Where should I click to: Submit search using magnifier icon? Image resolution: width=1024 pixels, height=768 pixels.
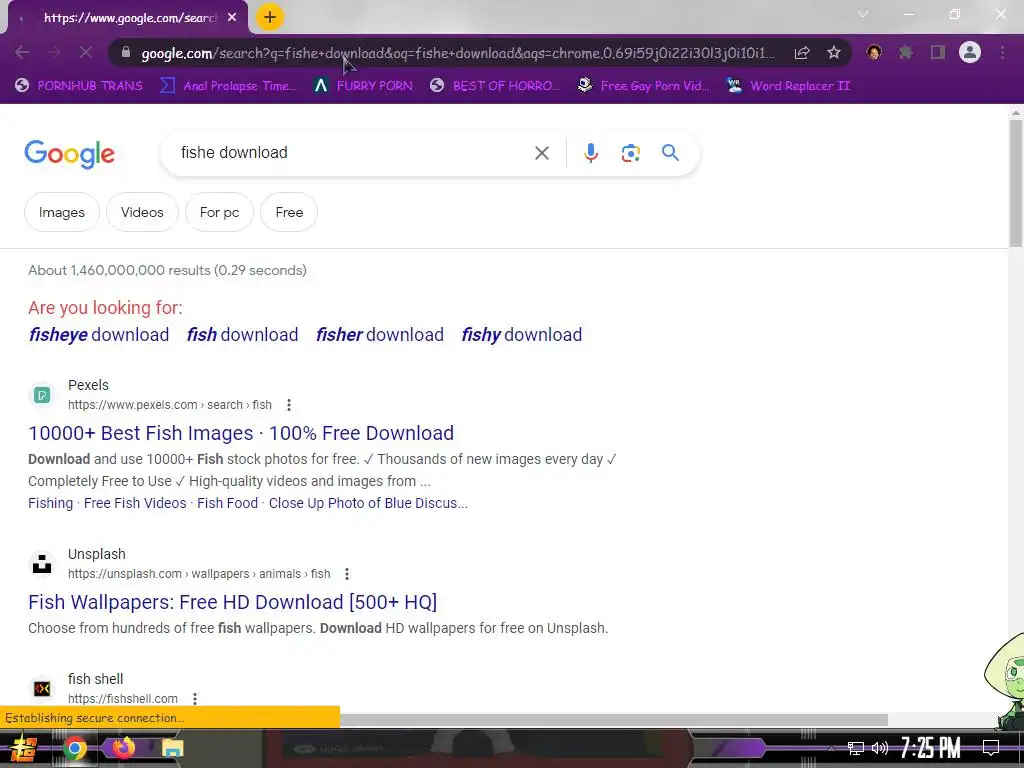670,153
